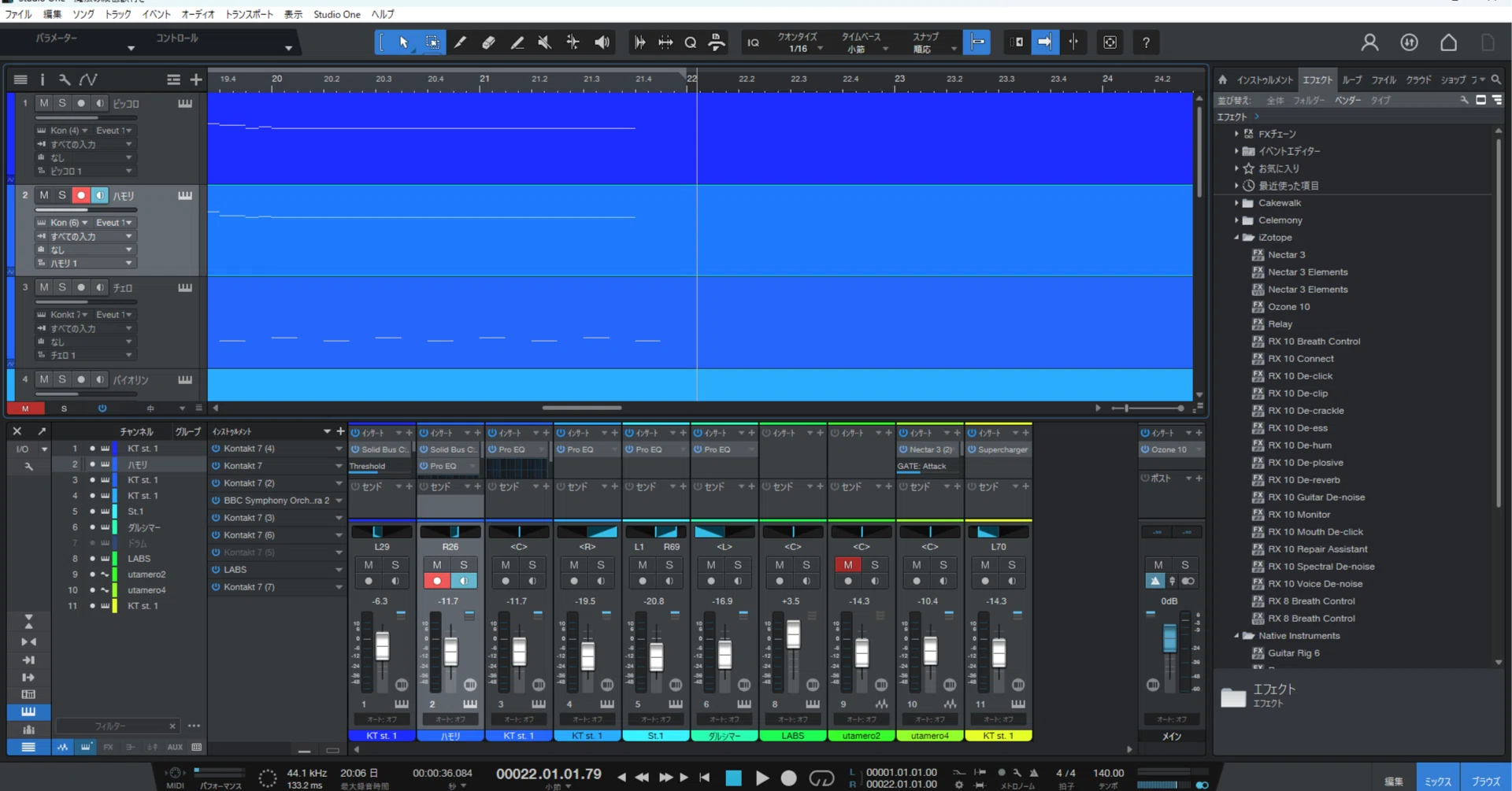Click the Record button in transport
Image resolution: width=1512 pixels, height=791 pixels.
point(788,778)
